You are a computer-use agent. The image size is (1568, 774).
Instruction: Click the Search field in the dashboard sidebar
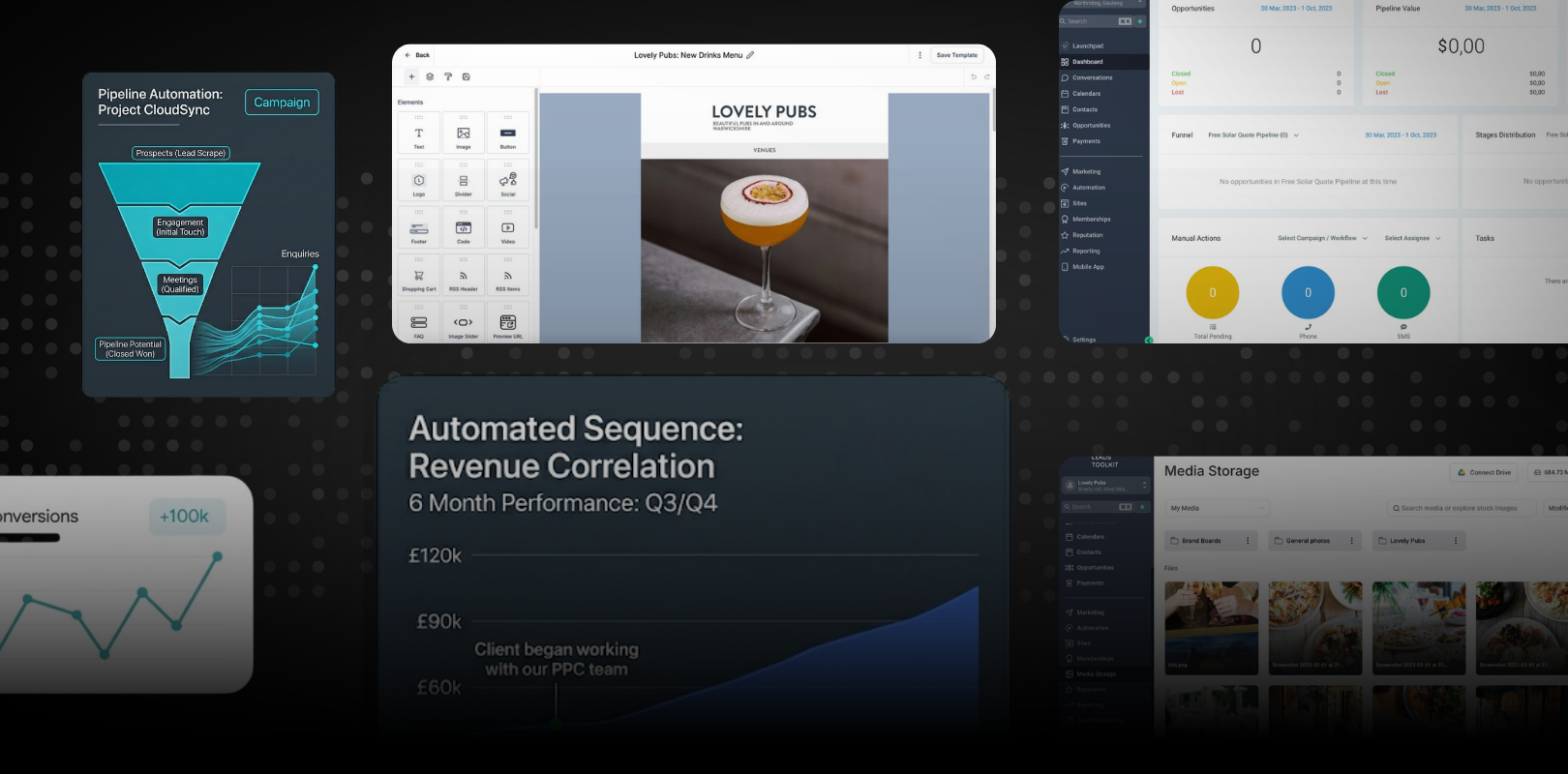pos(1097,21)
